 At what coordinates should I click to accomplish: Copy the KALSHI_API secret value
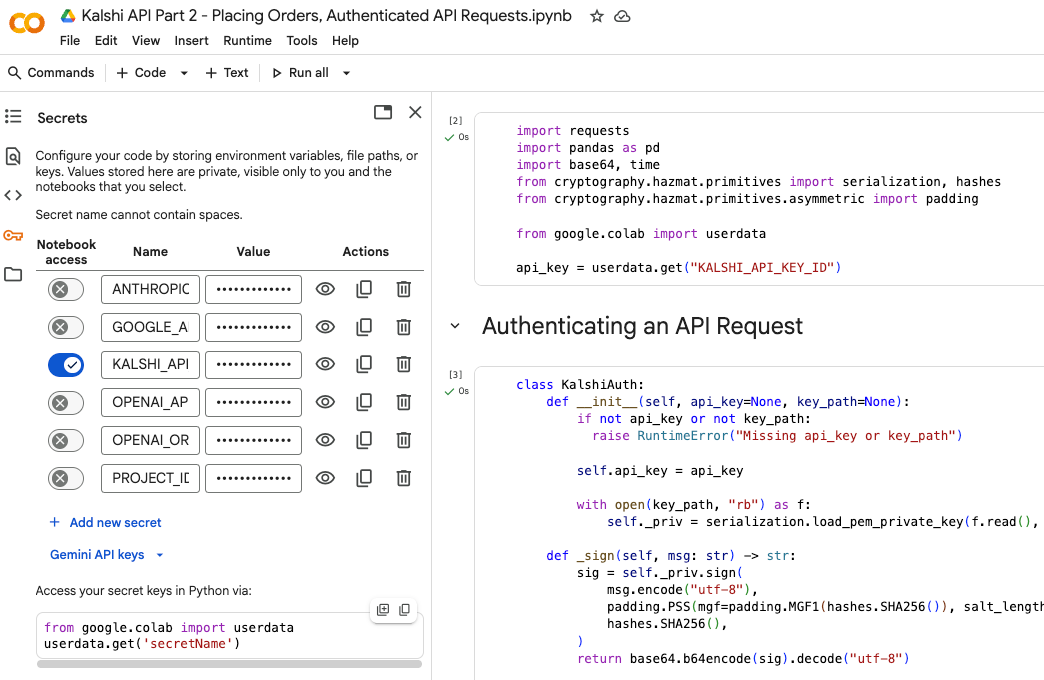pos(364,365)
